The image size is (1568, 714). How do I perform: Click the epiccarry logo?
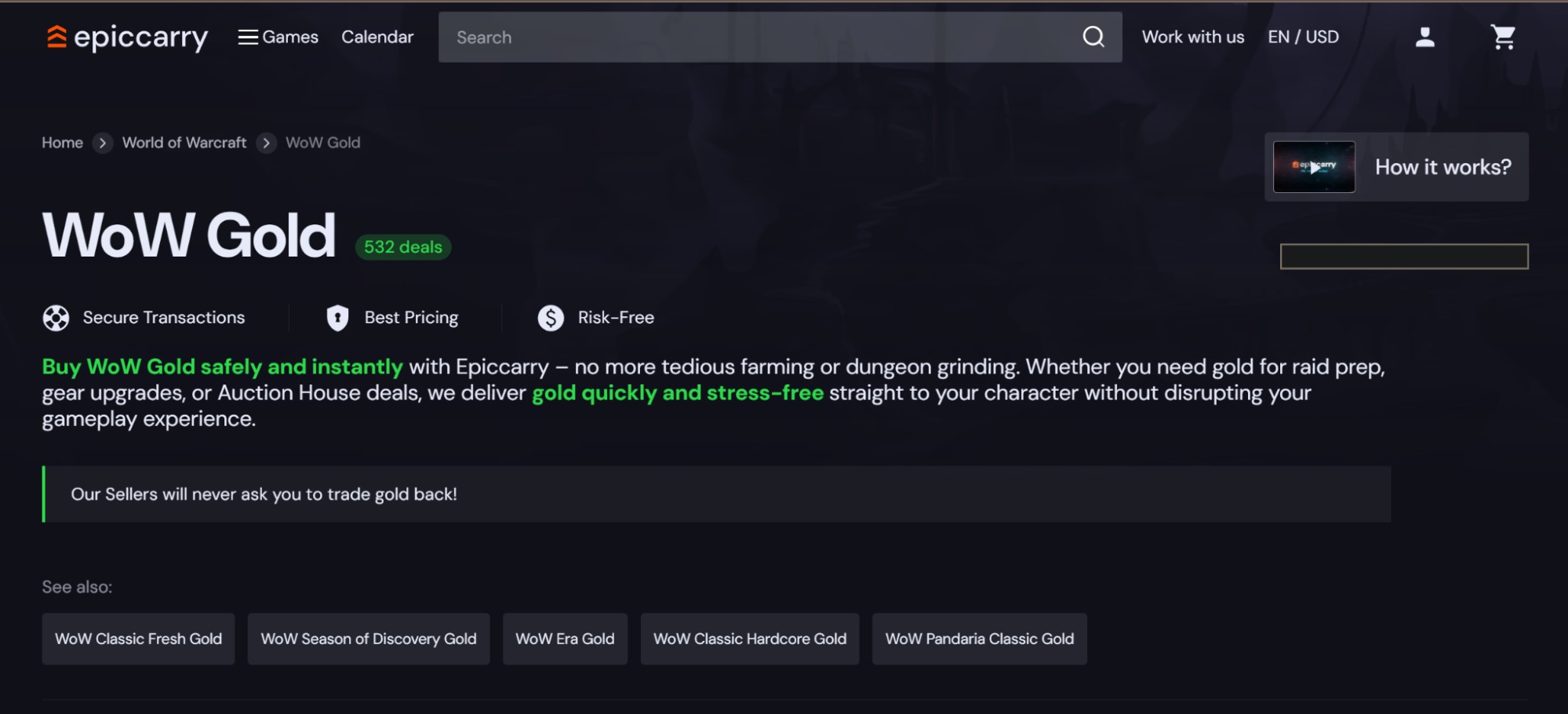point(127,37)
